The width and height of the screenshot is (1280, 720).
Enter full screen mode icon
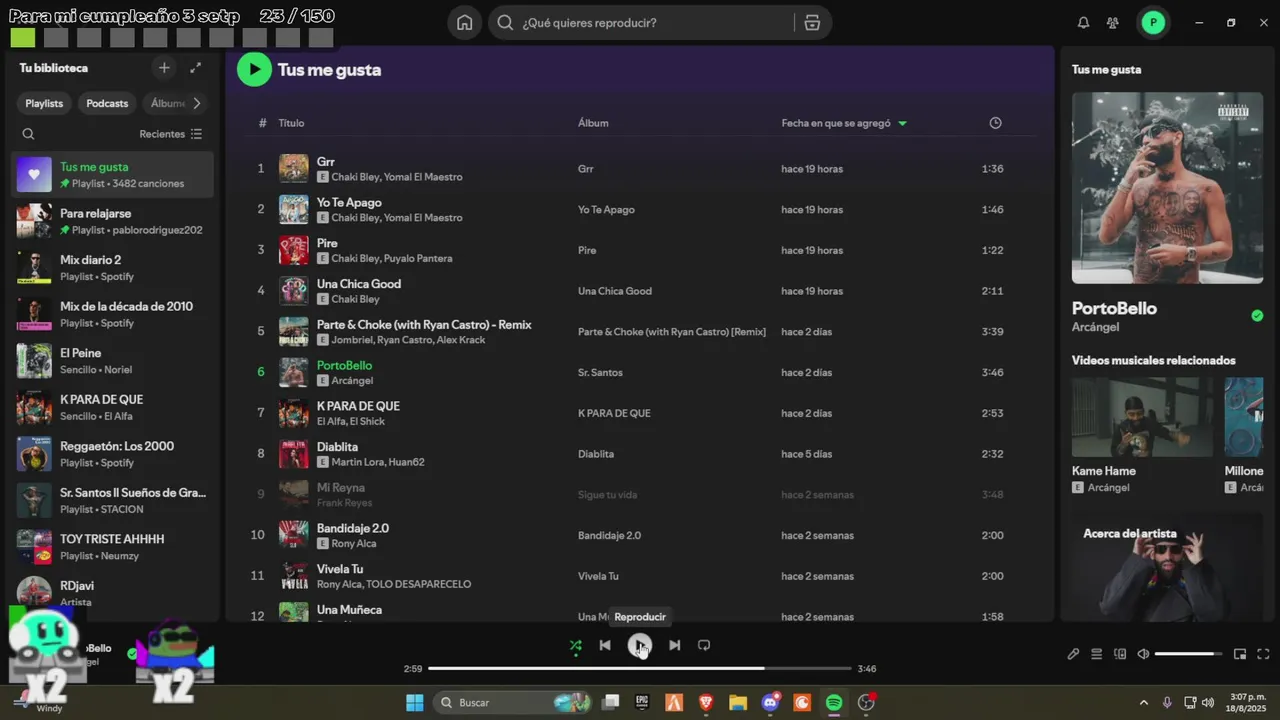click(x=1263, y=654)
